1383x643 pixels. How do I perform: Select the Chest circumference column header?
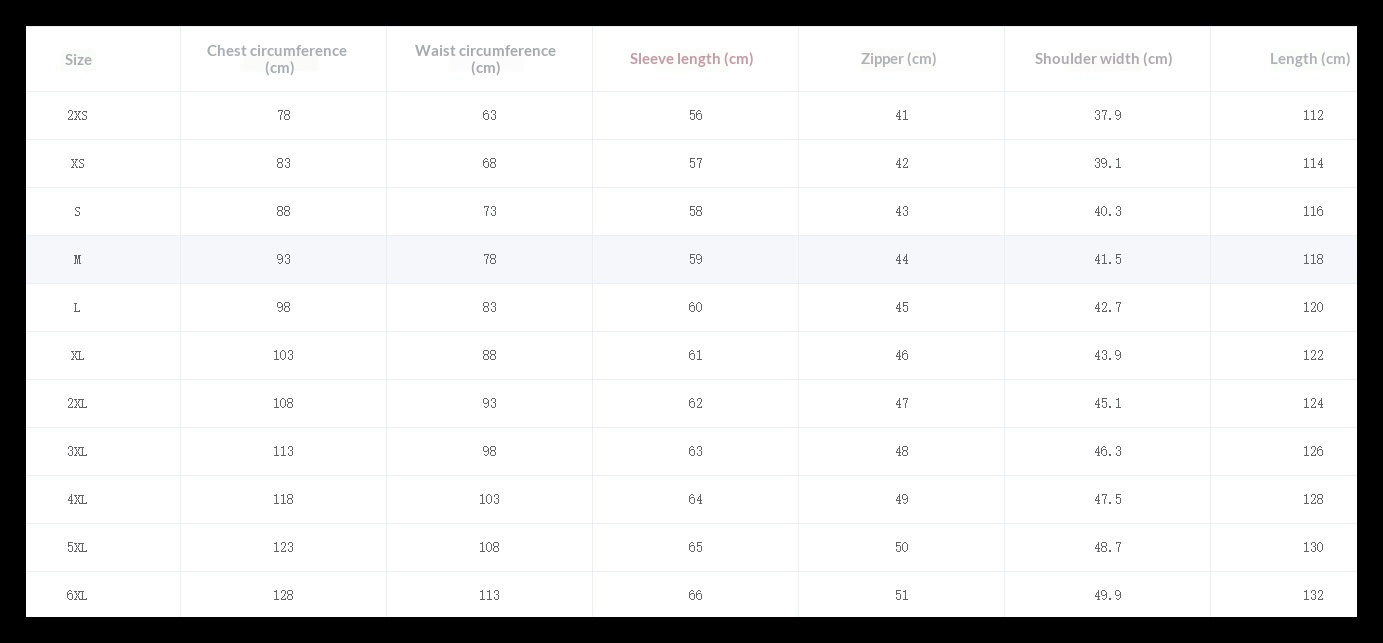(x=277, y=58)
